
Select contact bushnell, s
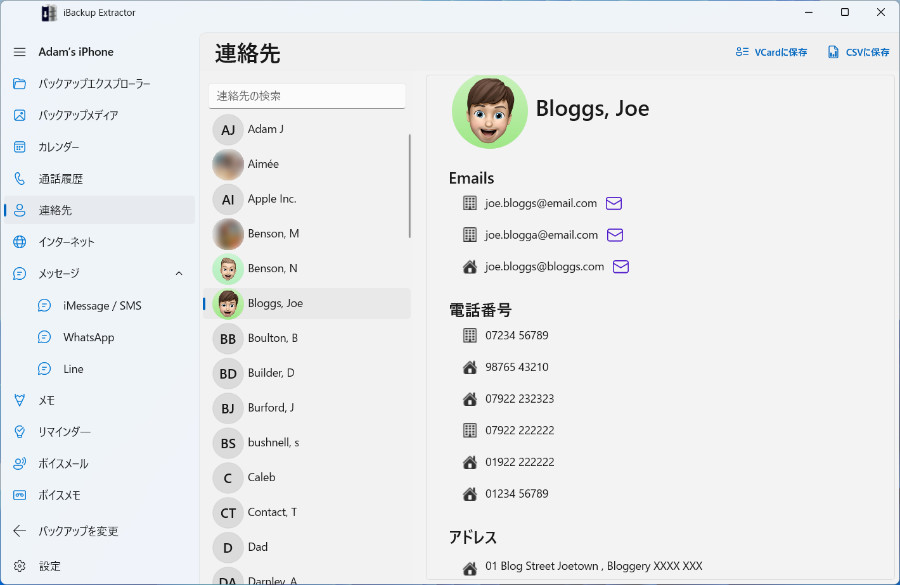click(307, 443)
